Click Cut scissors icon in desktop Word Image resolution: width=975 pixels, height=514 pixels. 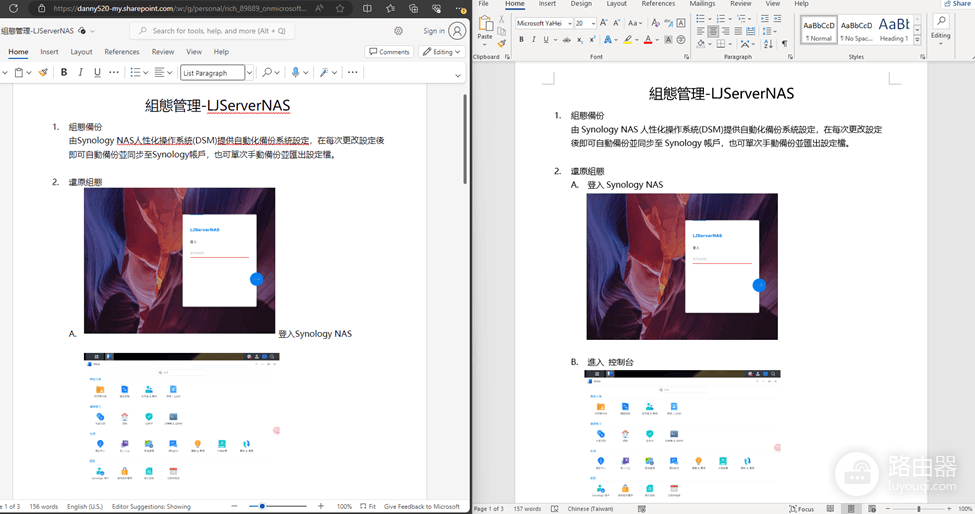coord(501,19)
